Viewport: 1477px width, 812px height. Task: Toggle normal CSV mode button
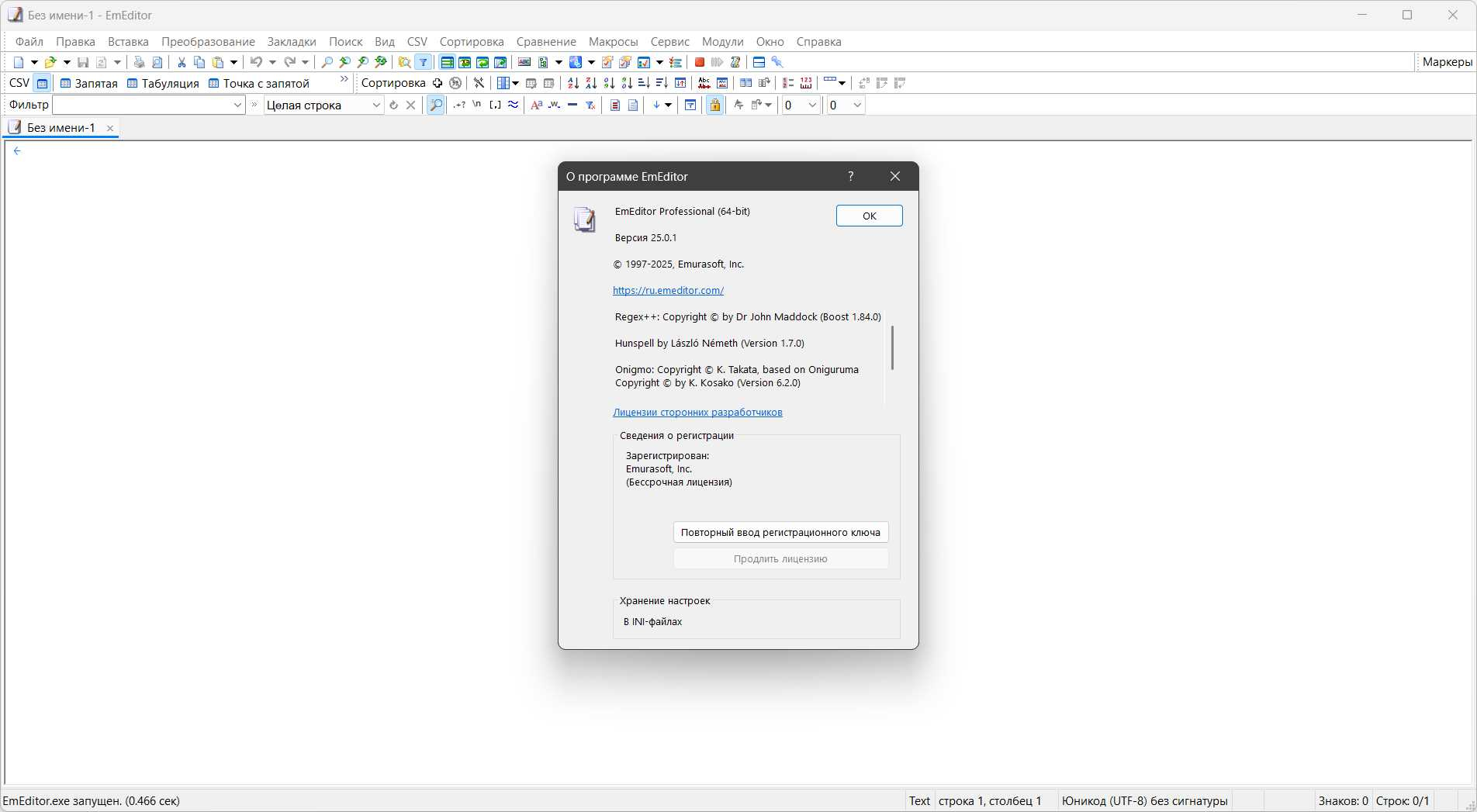click(x=43, y=83)
